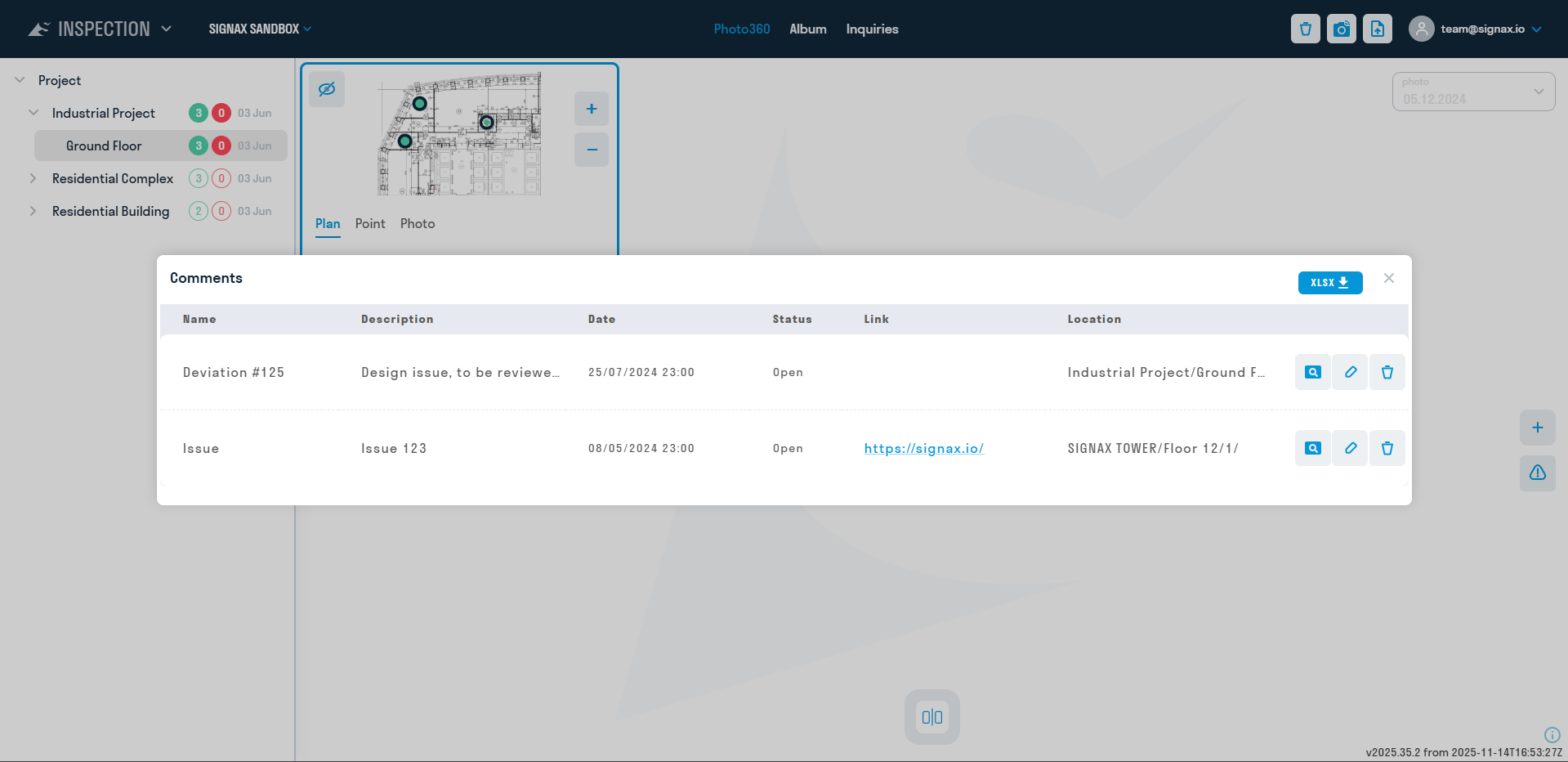Select the Point tab
The width and height of the screenshot is (1568, 762).
(x=370, y=224)
